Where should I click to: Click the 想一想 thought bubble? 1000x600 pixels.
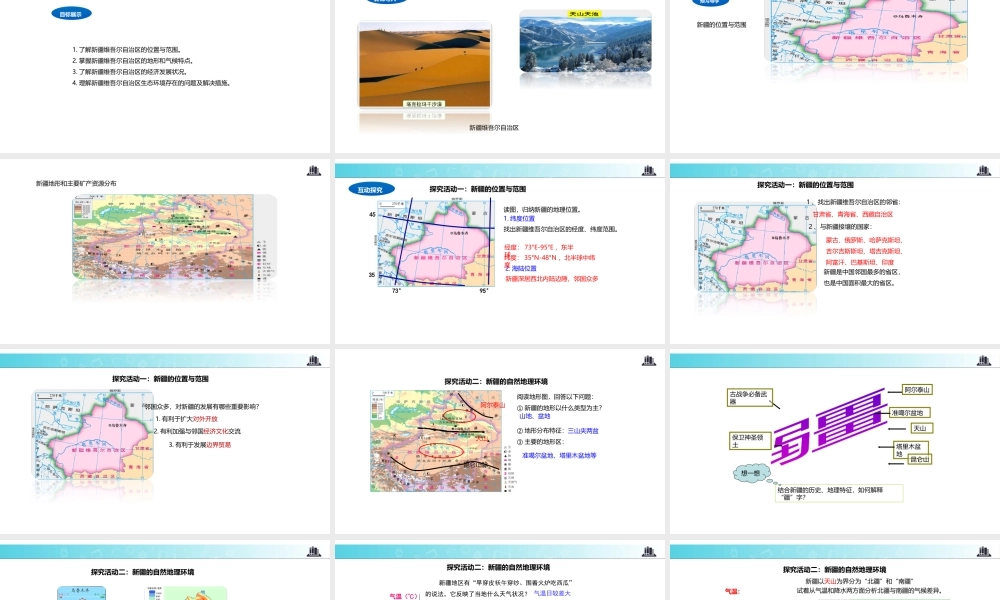tap(751, 473)
